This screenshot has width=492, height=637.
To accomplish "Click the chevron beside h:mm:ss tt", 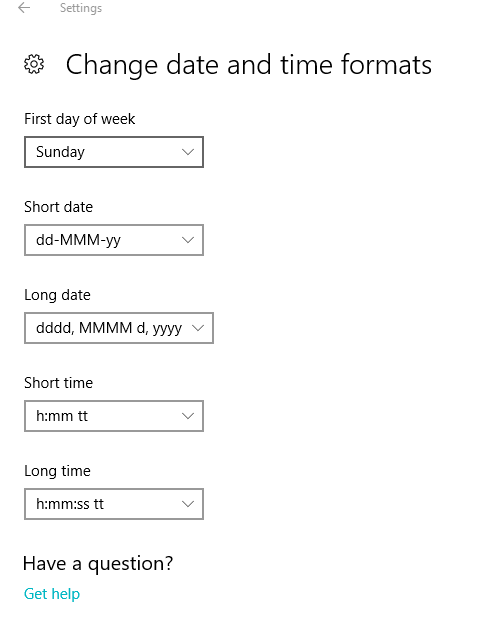I will (x=188, y=504).
